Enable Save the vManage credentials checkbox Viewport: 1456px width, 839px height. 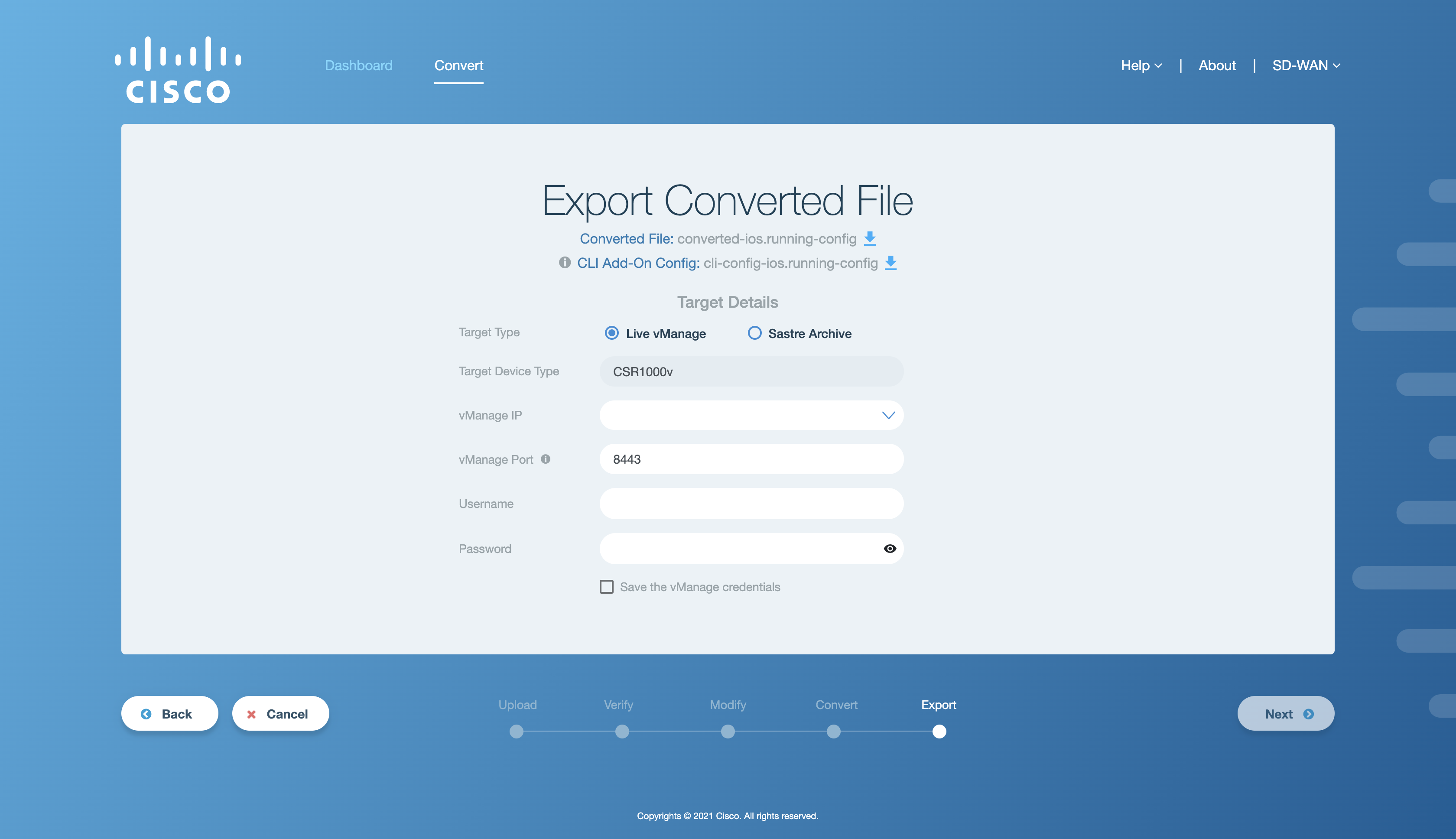tap(606, 587)
